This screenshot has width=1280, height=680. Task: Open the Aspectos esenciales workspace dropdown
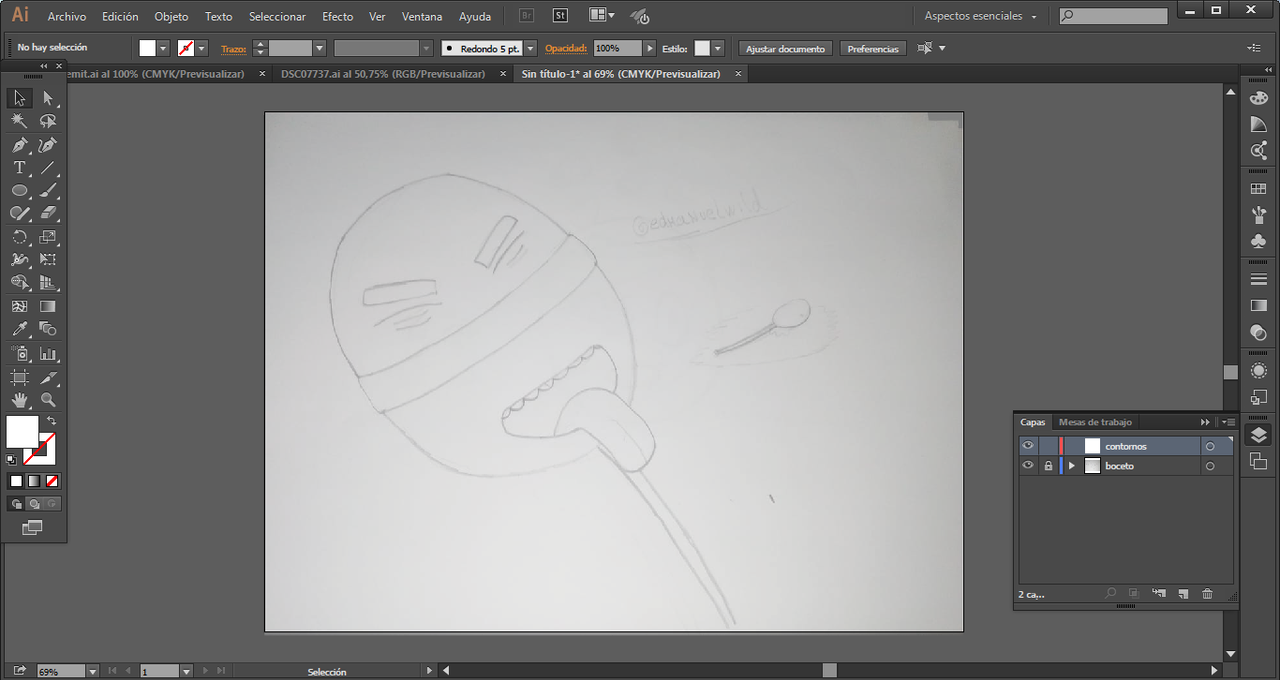click(981, 16)
